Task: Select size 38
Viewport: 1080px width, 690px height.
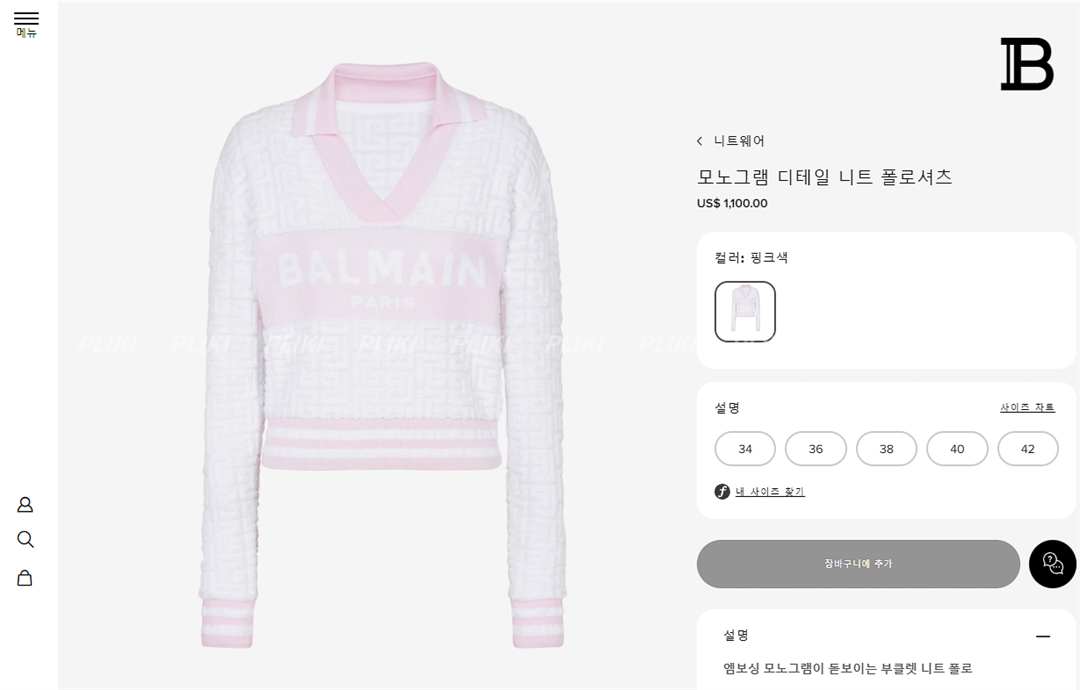Action: [x=886, y=449]
